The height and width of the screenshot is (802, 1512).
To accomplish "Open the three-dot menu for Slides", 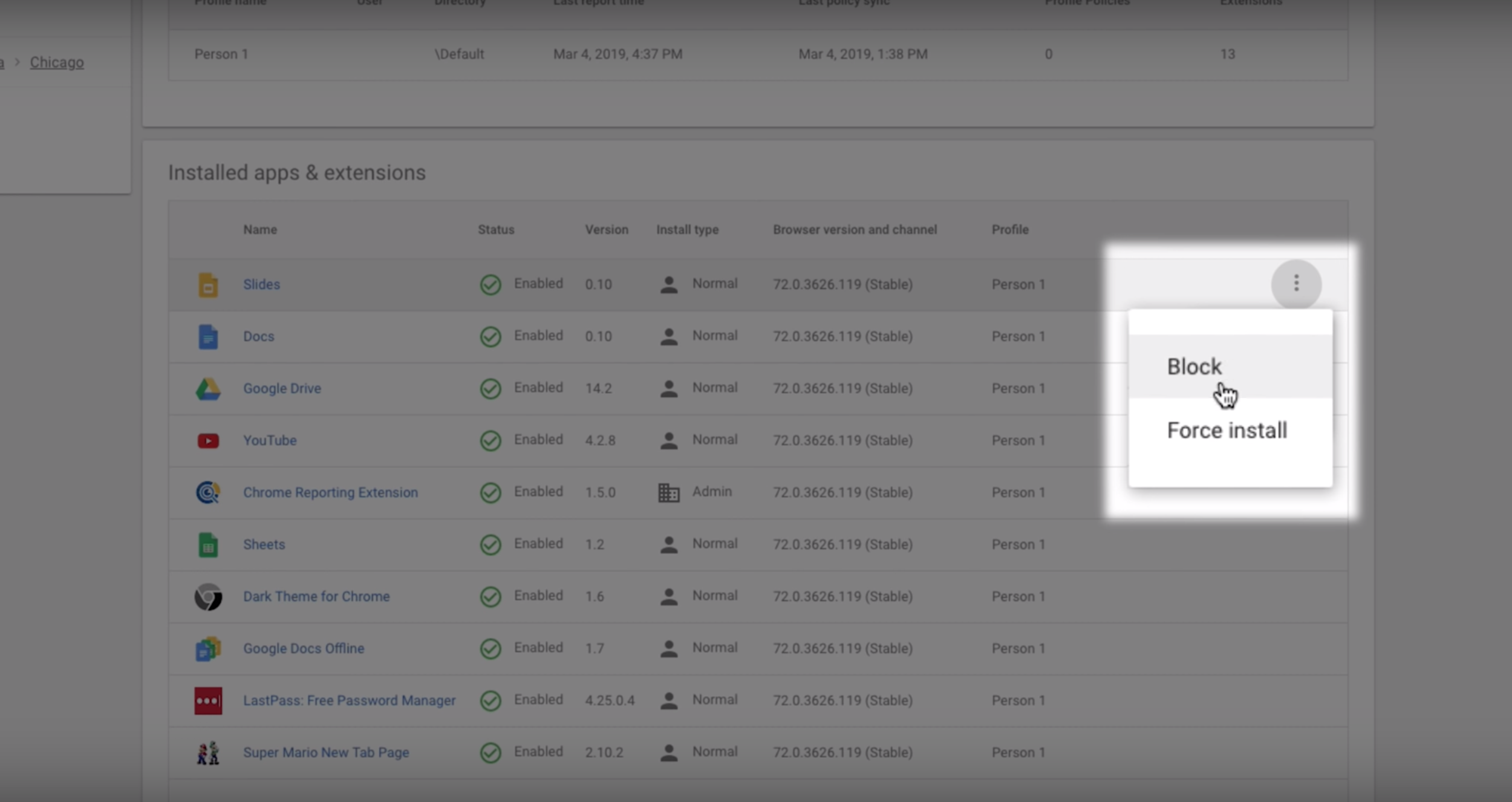I will tap(1295, 283).
